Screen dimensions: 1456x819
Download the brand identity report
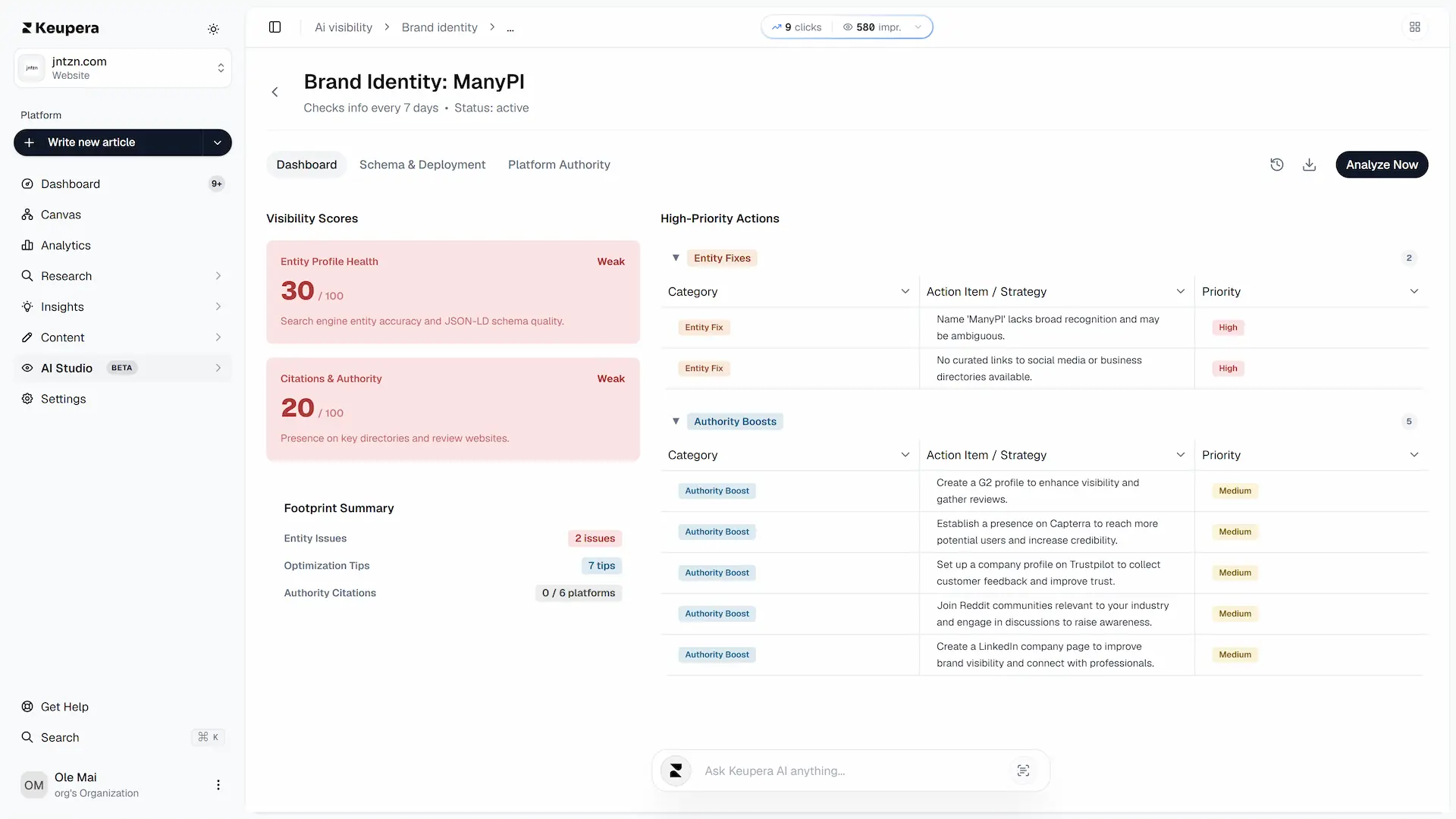point(1309,165)
